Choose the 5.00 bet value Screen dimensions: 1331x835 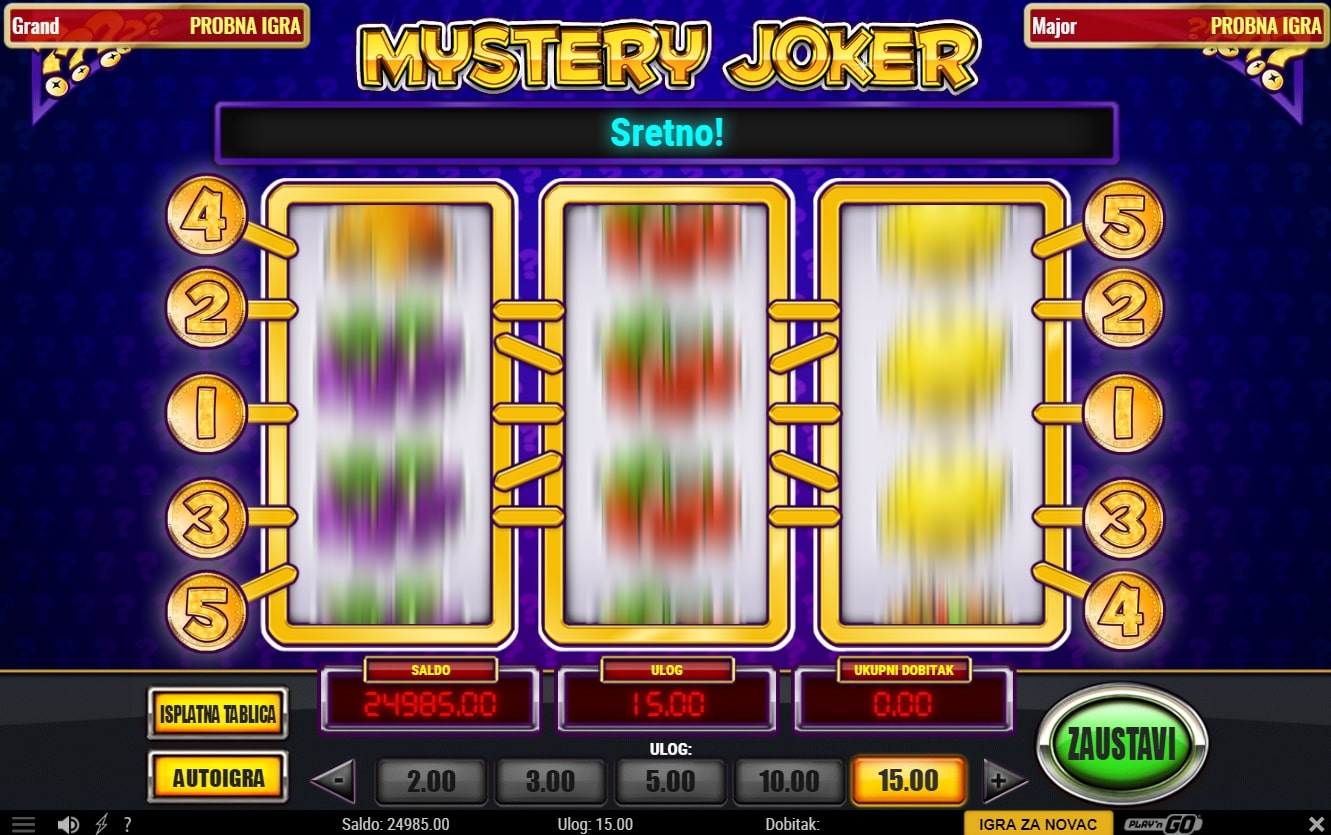point(670,780)
